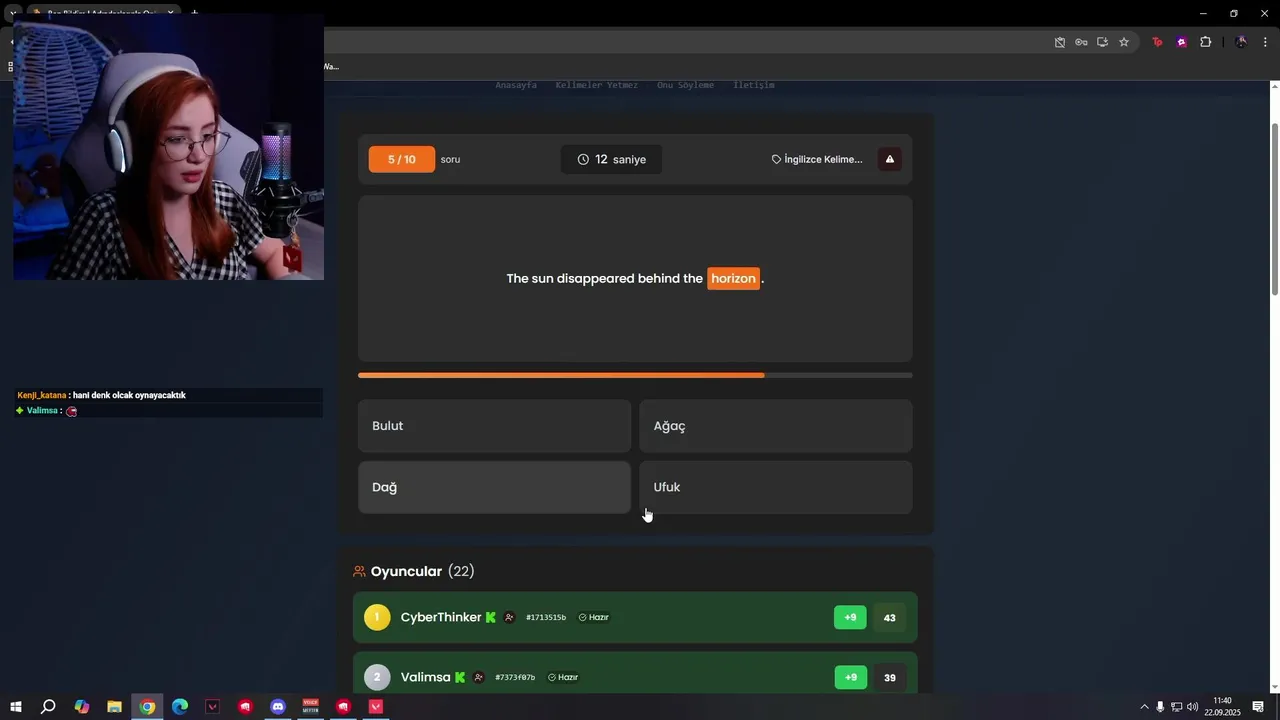
Task: Click the report warning triangle icon
Action: point(890,159)
